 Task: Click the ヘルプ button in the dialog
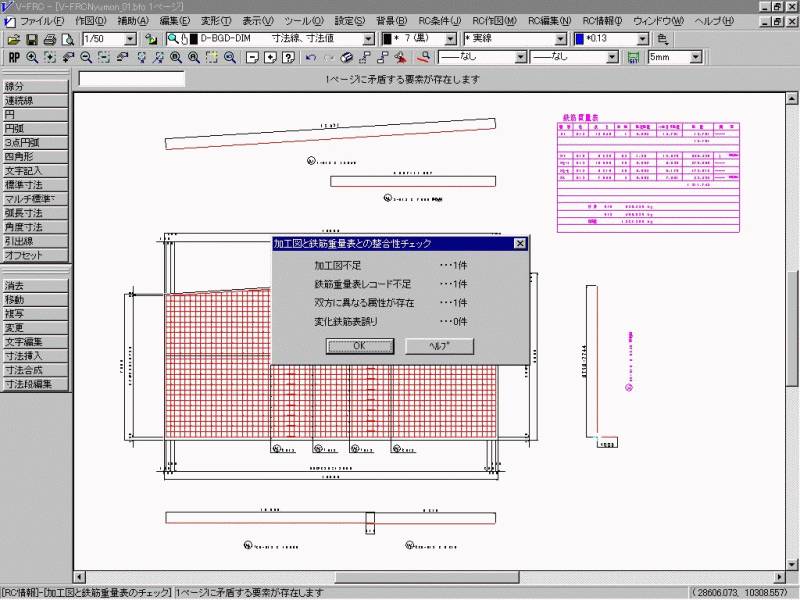coord(439,346)
